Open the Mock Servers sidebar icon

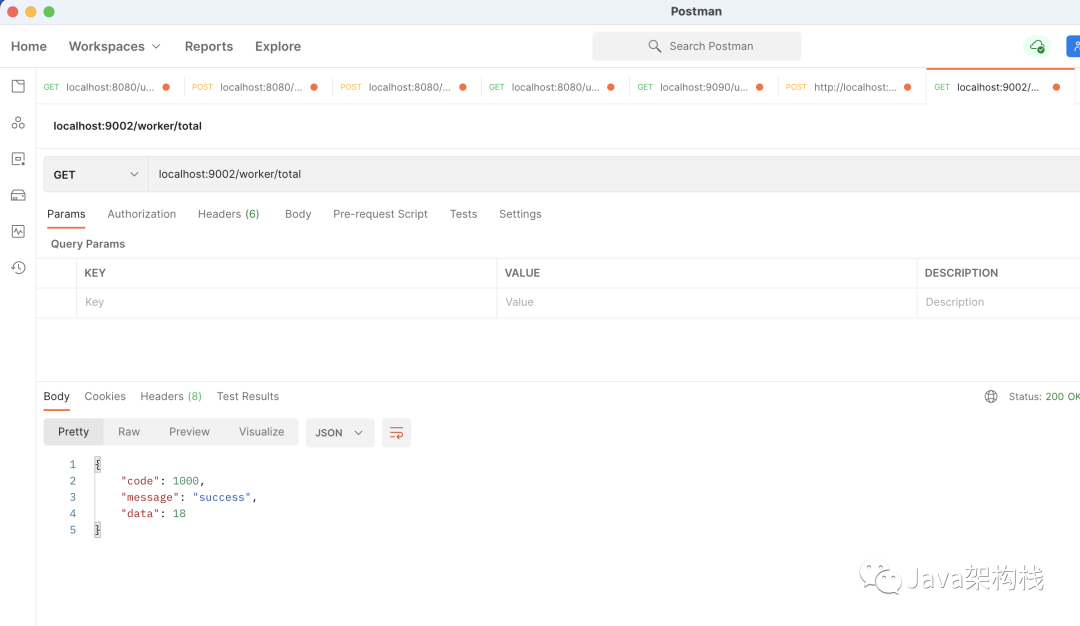click(x=18, y=195)
